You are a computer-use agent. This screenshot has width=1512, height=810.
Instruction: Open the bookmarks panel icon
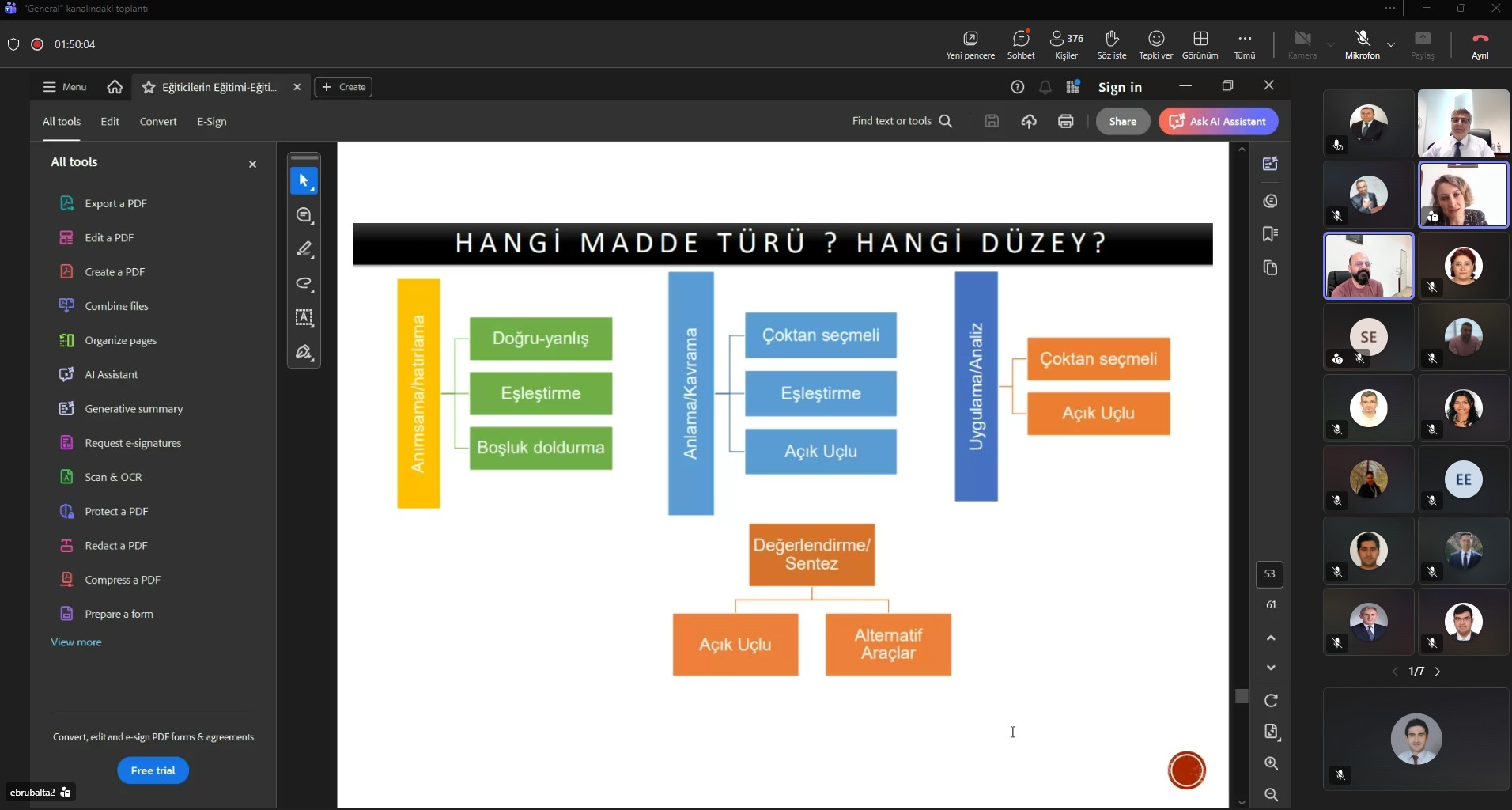(1271, 234)
